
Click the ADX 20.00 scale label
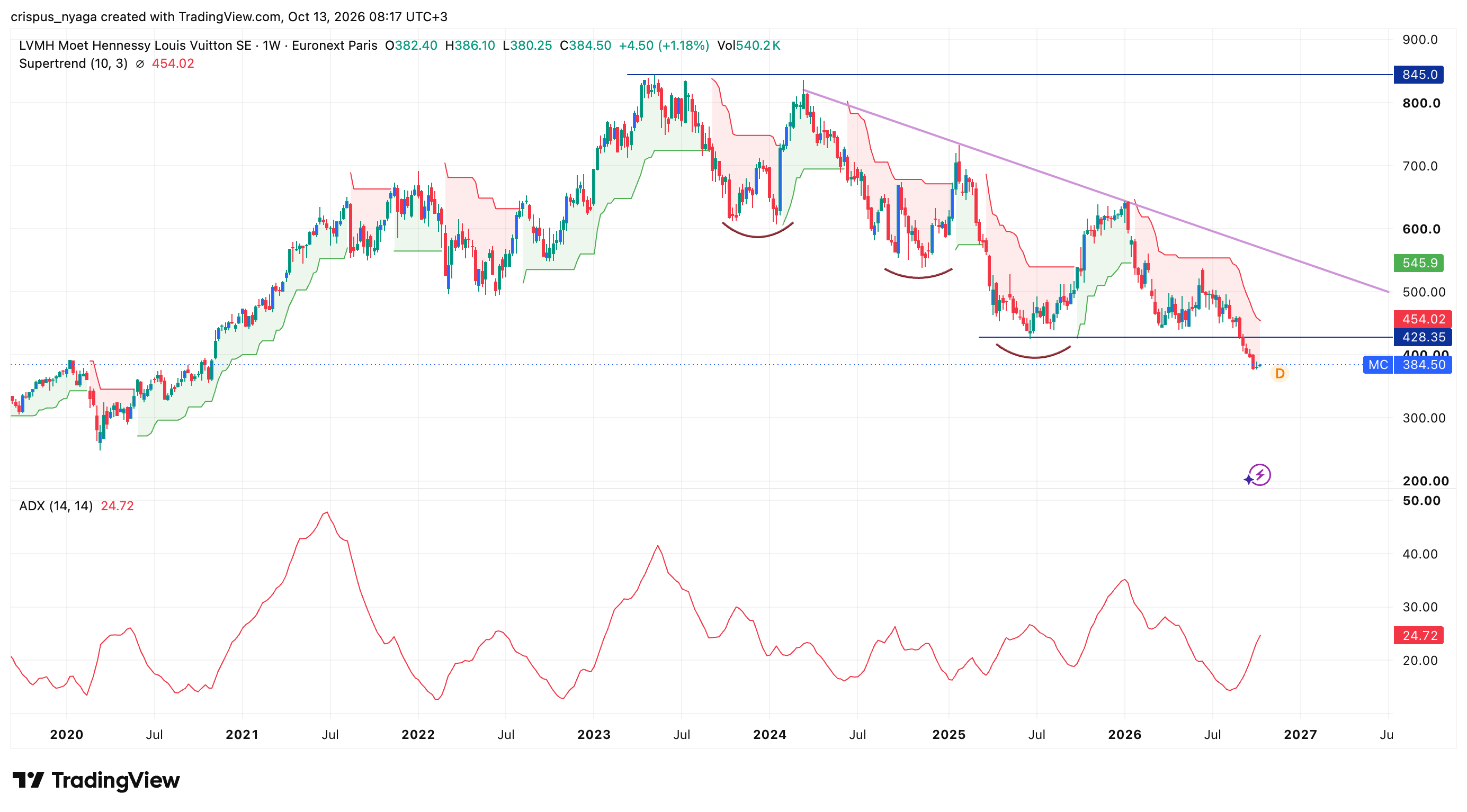[1420, 661]
